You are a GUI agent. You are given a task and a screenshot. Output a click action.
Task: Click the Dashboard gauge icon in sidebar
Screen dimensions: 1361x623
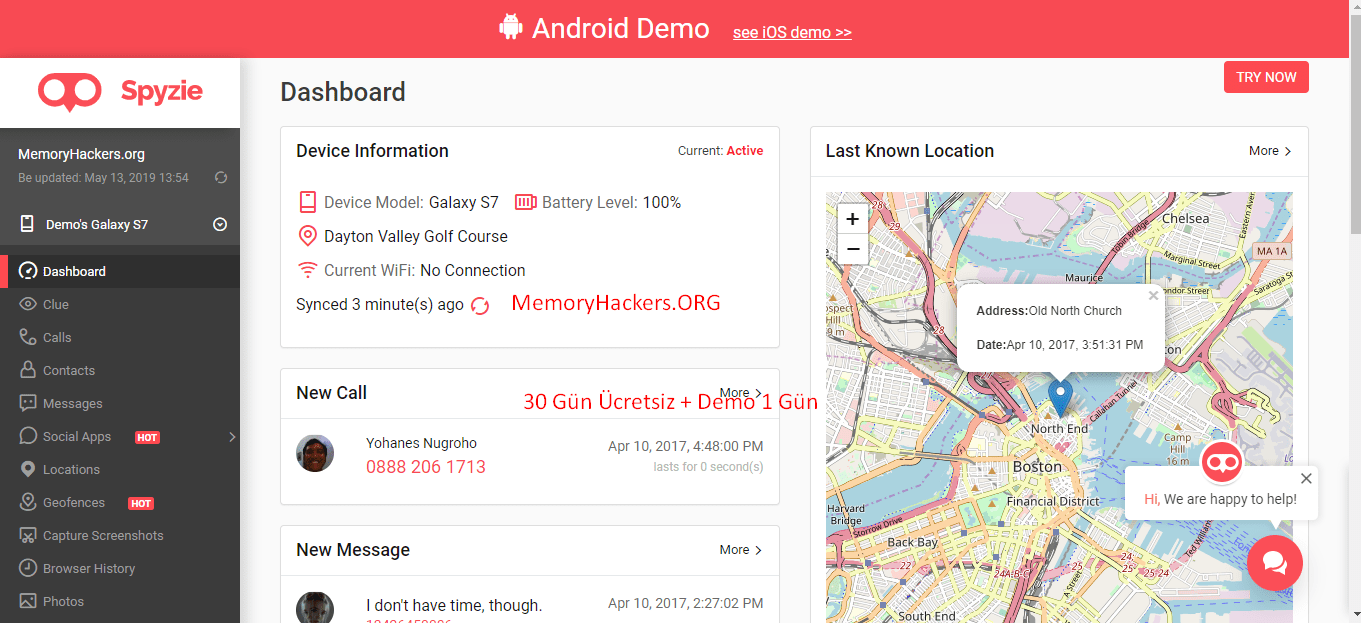[28, 271]
